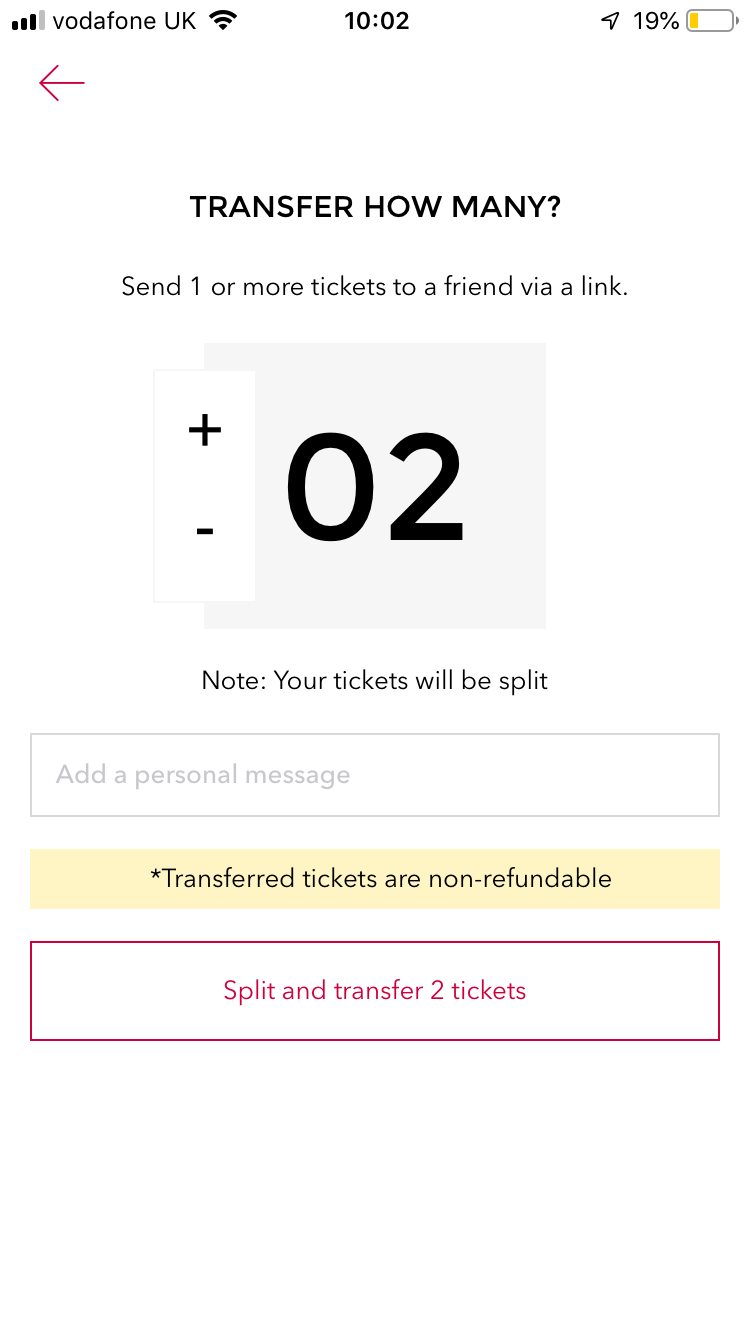The image size is (750, 1334).
Task: Click 'Note: Your tickets will be split' text
Action: coord(375,681)
